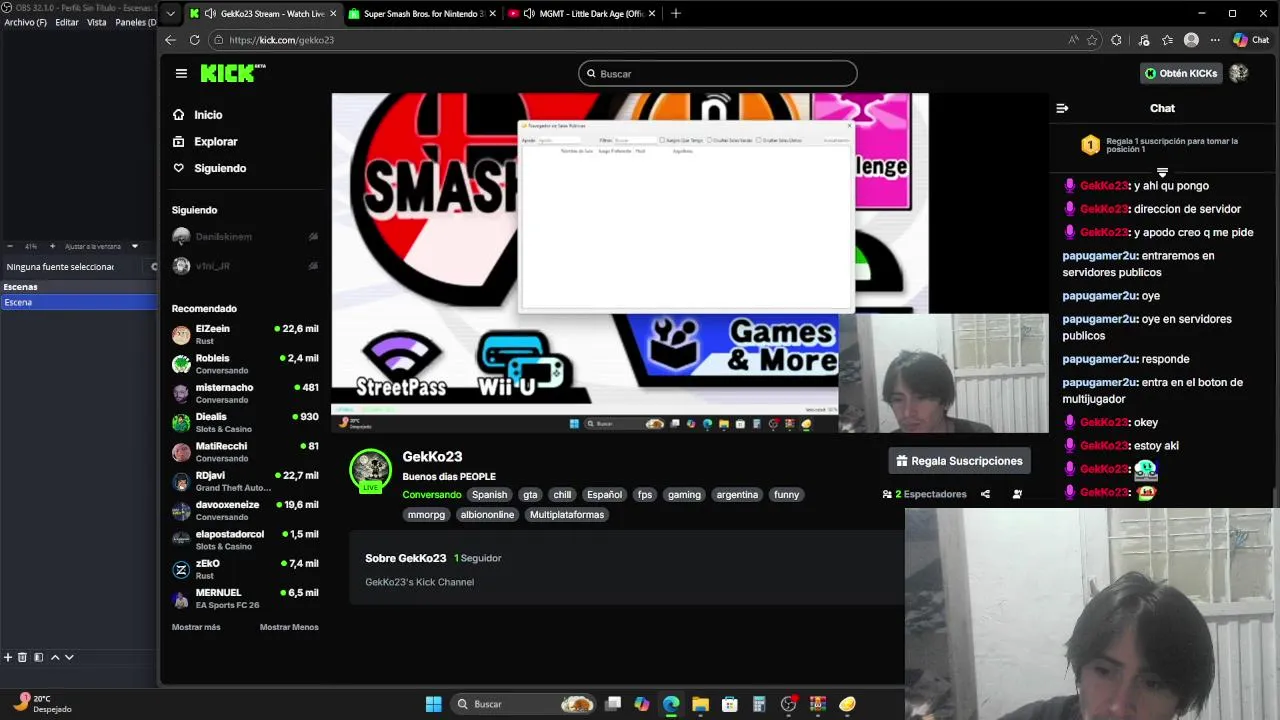Click the Conversando category link
The image size is (1280, 720).
[x=432, y=495]
